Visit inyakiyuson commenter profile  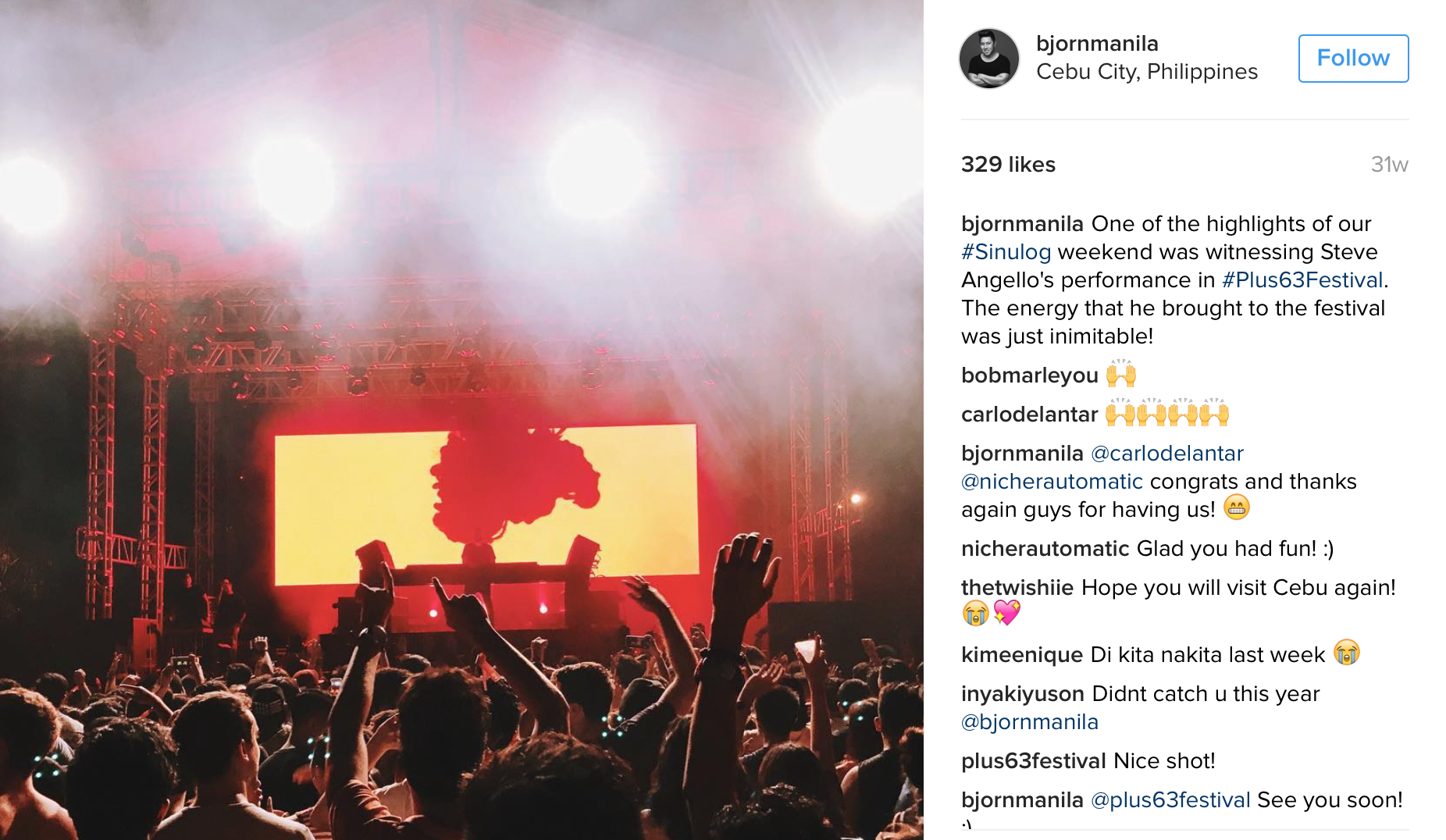1023,694
